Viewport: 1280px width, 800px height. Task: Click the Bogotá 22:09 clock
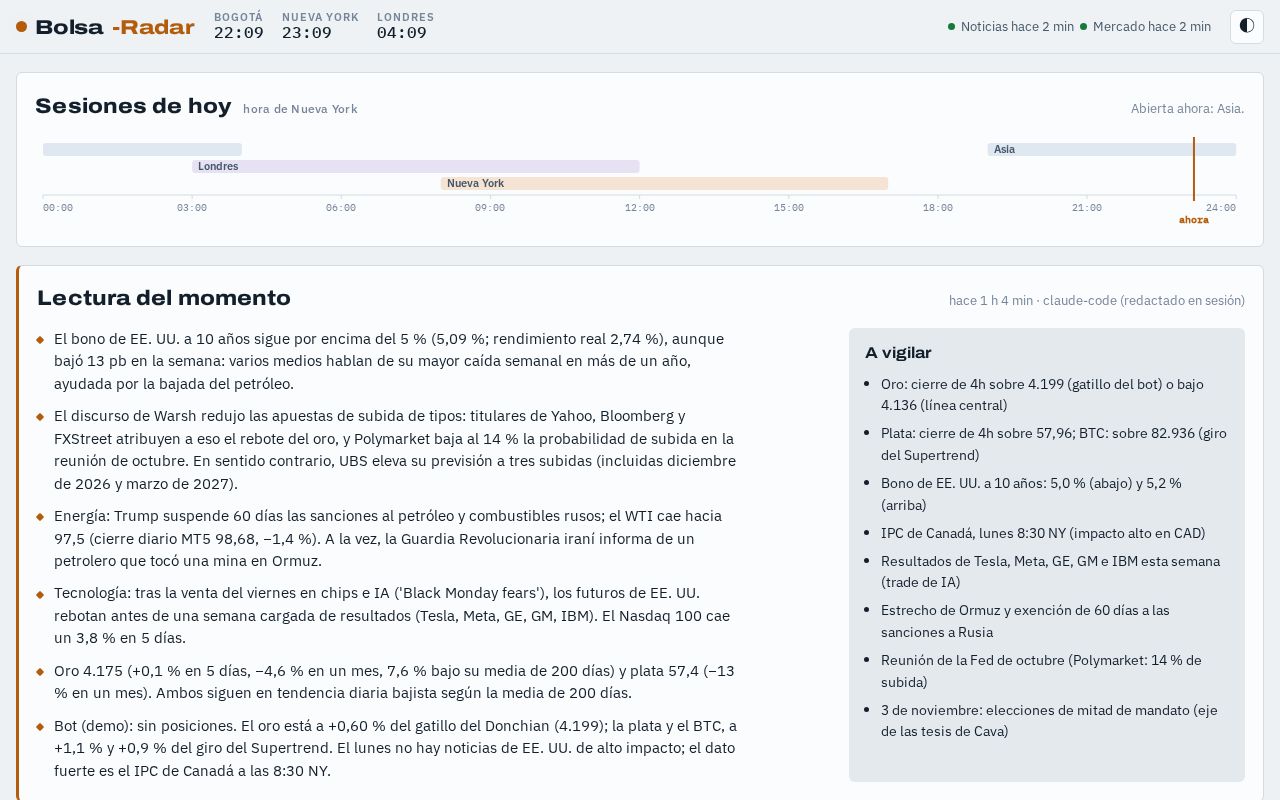[239, 26]
